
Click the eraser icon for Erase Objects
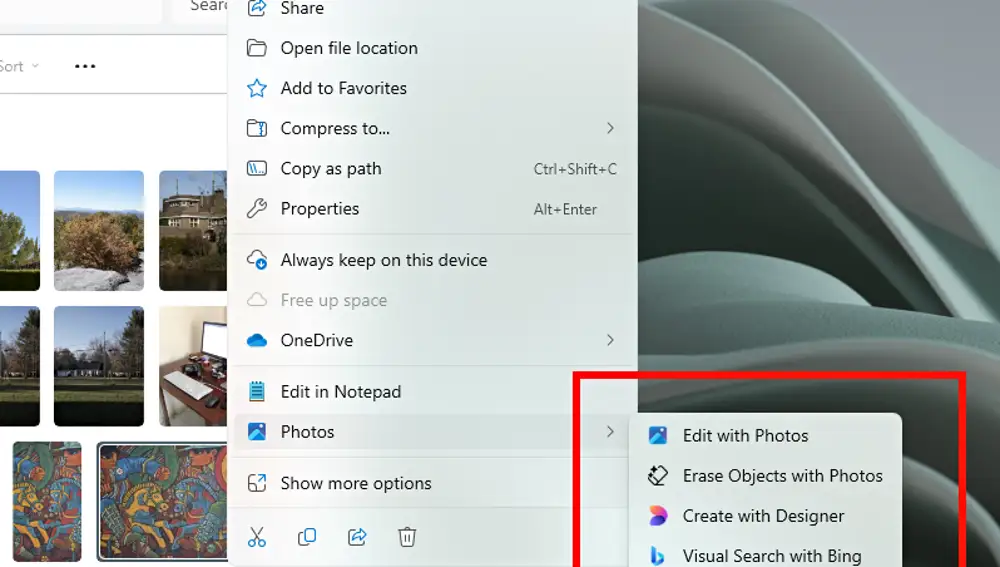pos(658,476)
